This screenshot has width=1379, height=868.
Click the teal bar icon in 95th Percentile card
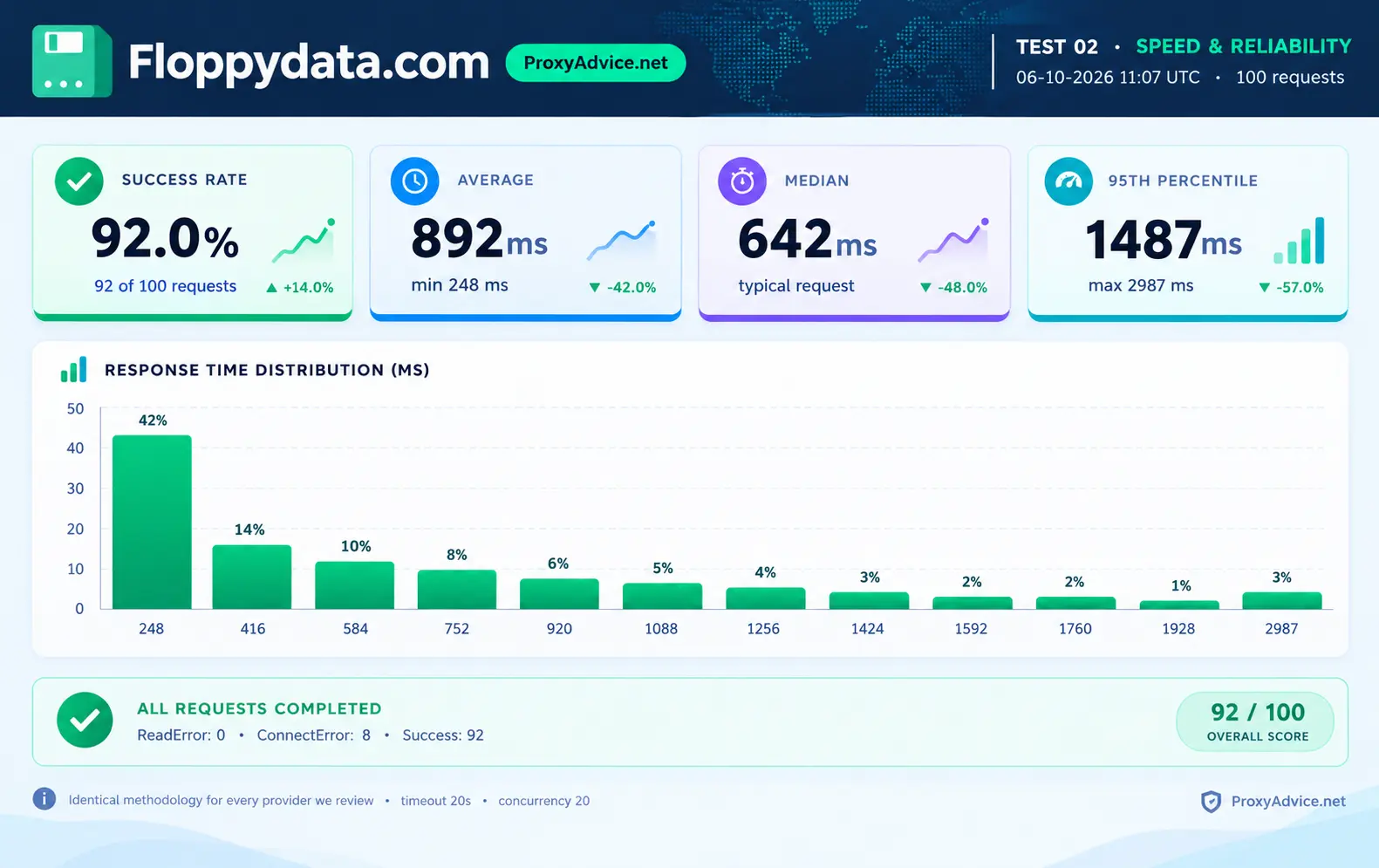point(1299,241)
